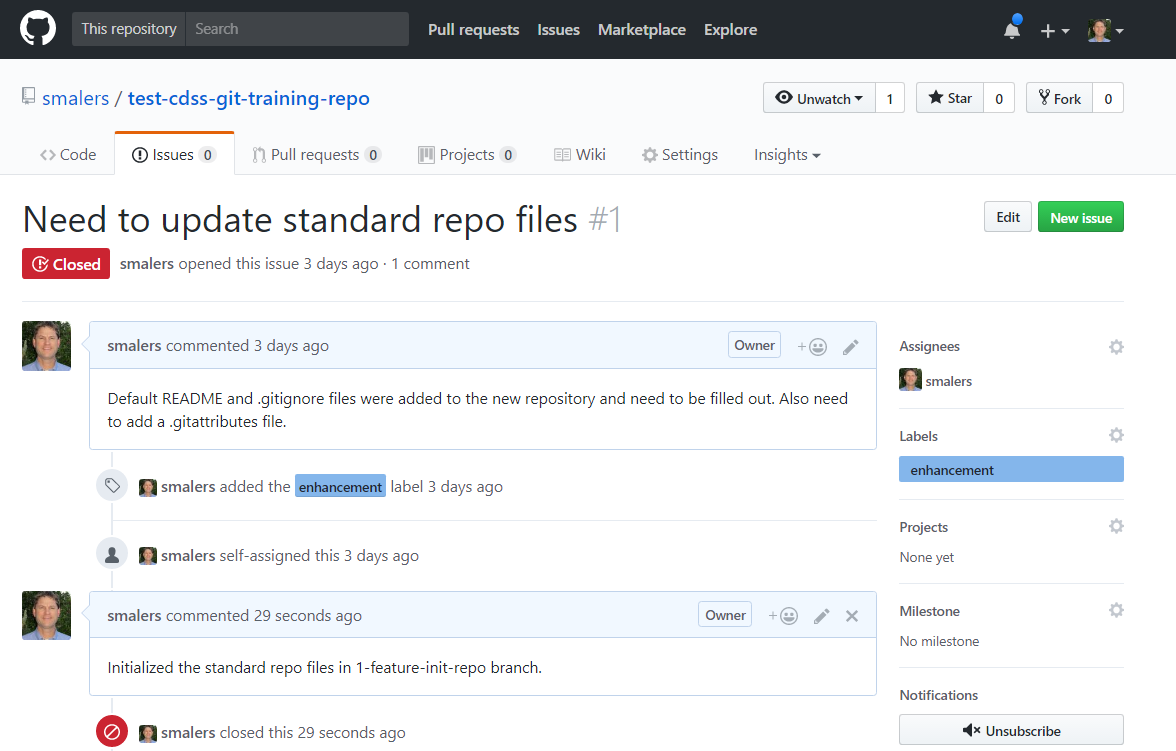Open the smalers user profile link
This screenshot has width=1176, height=751.
tap(76, 98)
